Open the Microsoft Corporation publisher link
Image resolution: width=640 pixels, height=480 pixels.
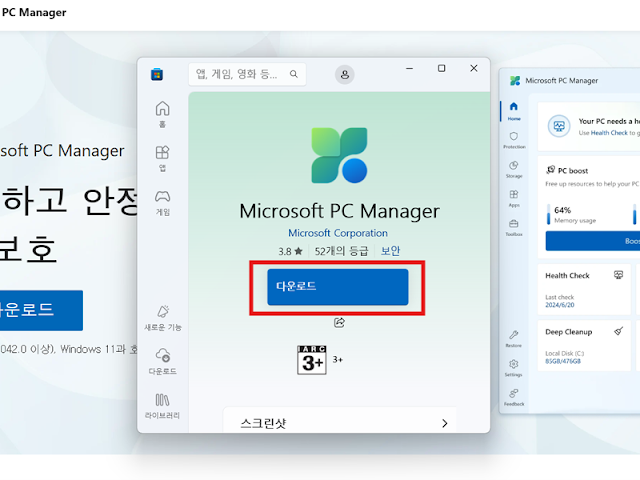pos(338,233)
